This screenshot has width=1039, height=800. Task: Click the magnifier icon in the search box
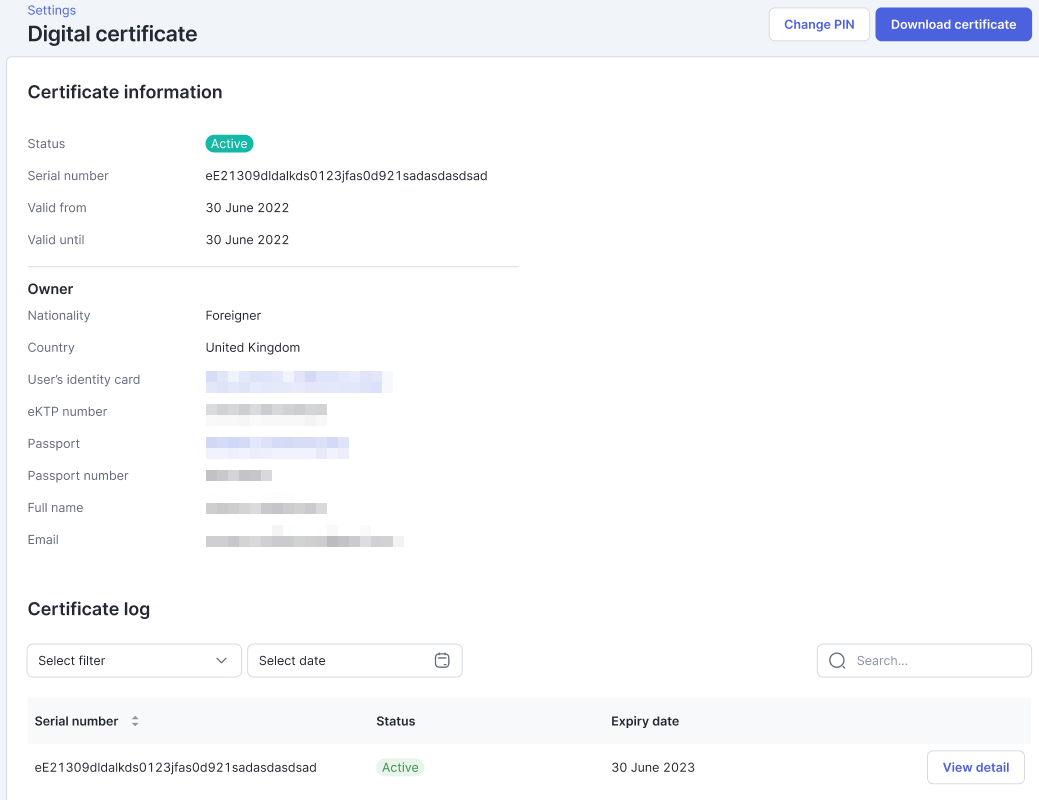tap(838, 660)
